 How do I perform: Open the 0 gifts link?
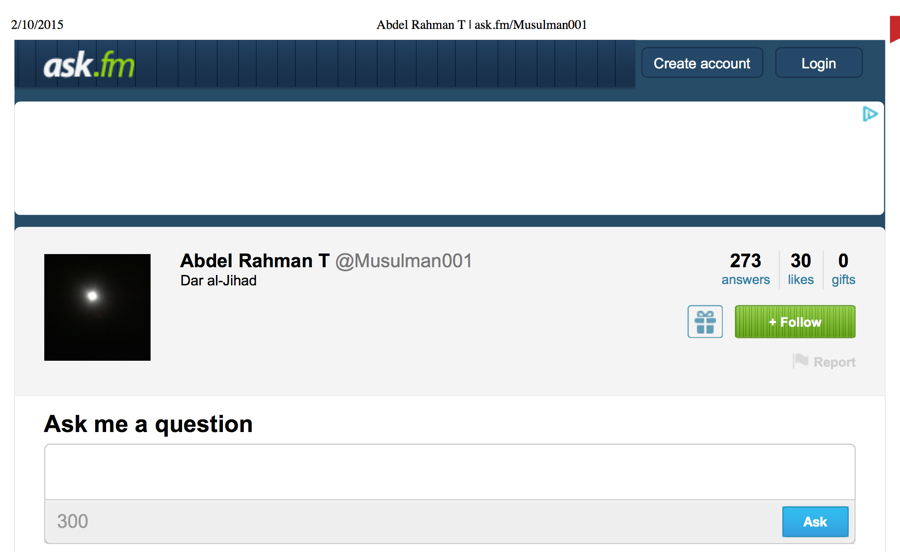point(843,269)
